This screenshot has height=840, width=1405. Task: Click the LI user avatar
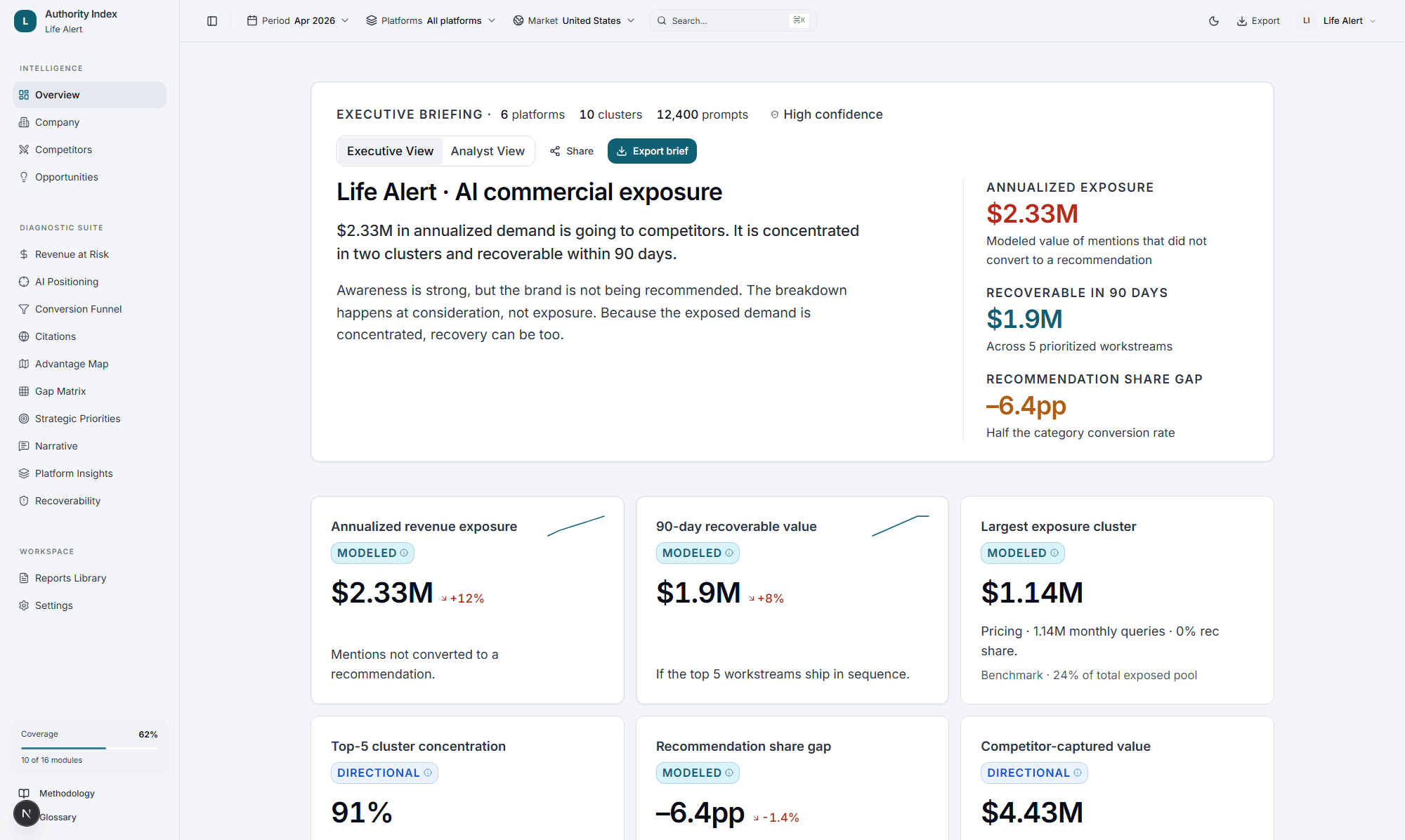pyautogui.click(x=1307, y=21)
